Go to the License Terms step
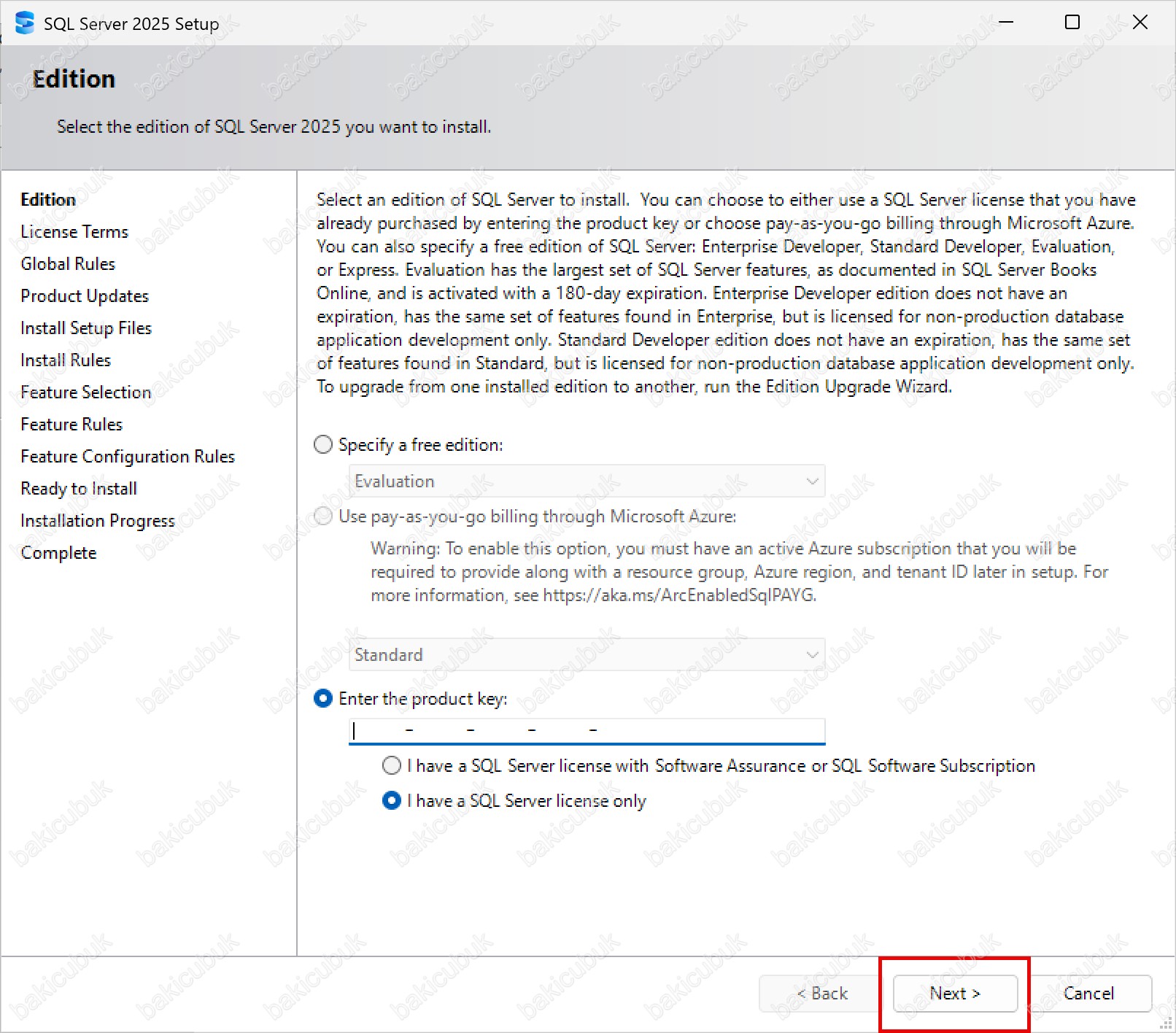The image size is (1176, 1033). click(74, 232)
